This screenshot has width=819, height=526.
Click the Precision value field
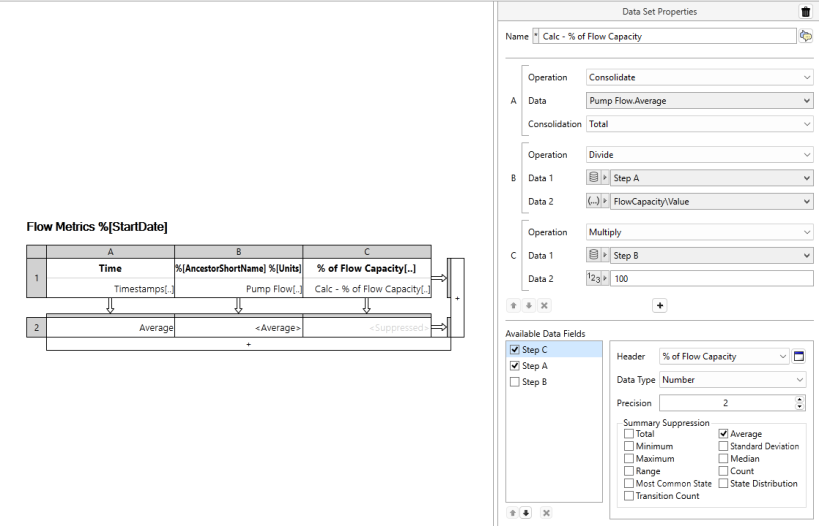[x=727, y=403]
